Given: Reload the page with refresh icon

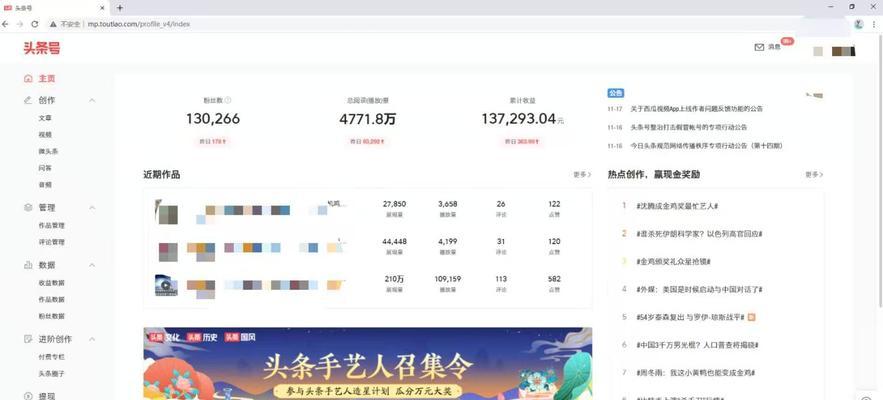Looking at the screenshot, I should 35,24.
